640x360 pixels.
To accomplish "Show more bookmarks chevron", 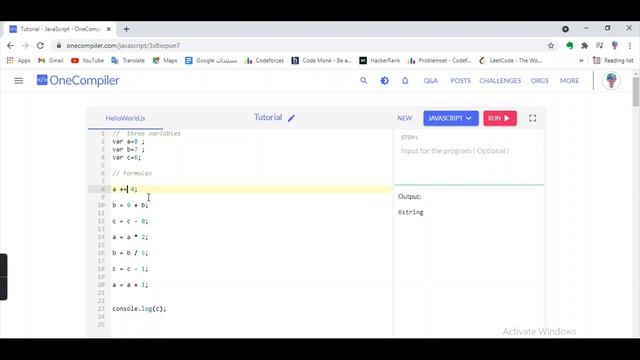I will [x=581, y=60].
